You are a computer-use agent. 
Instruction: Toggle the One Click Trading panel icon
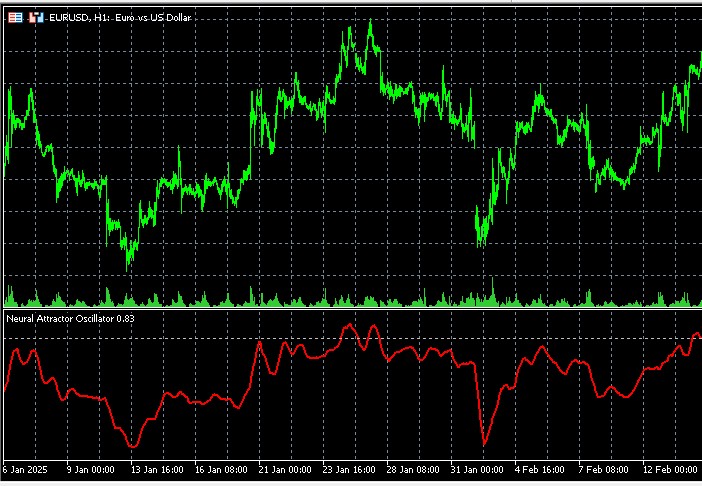[x=36, y=17]
